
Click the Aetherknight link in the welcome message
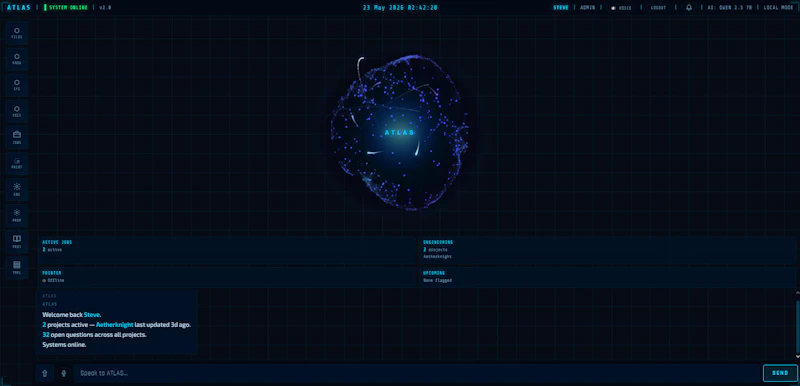(115, 324)
